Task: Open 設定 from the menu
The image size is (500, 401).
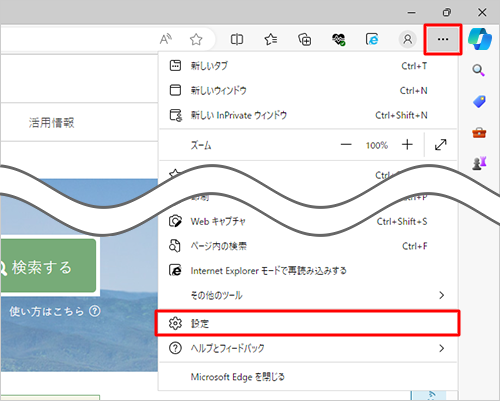Action: (308, 323)
